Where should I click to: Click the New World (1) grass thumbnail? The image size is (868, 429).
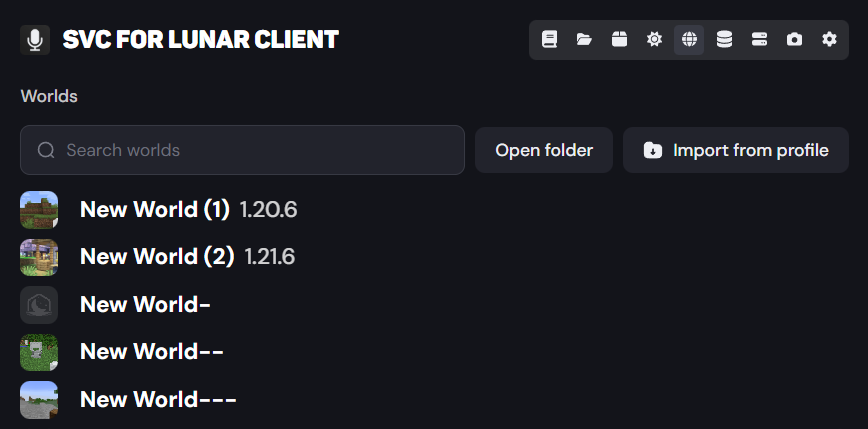39,209
